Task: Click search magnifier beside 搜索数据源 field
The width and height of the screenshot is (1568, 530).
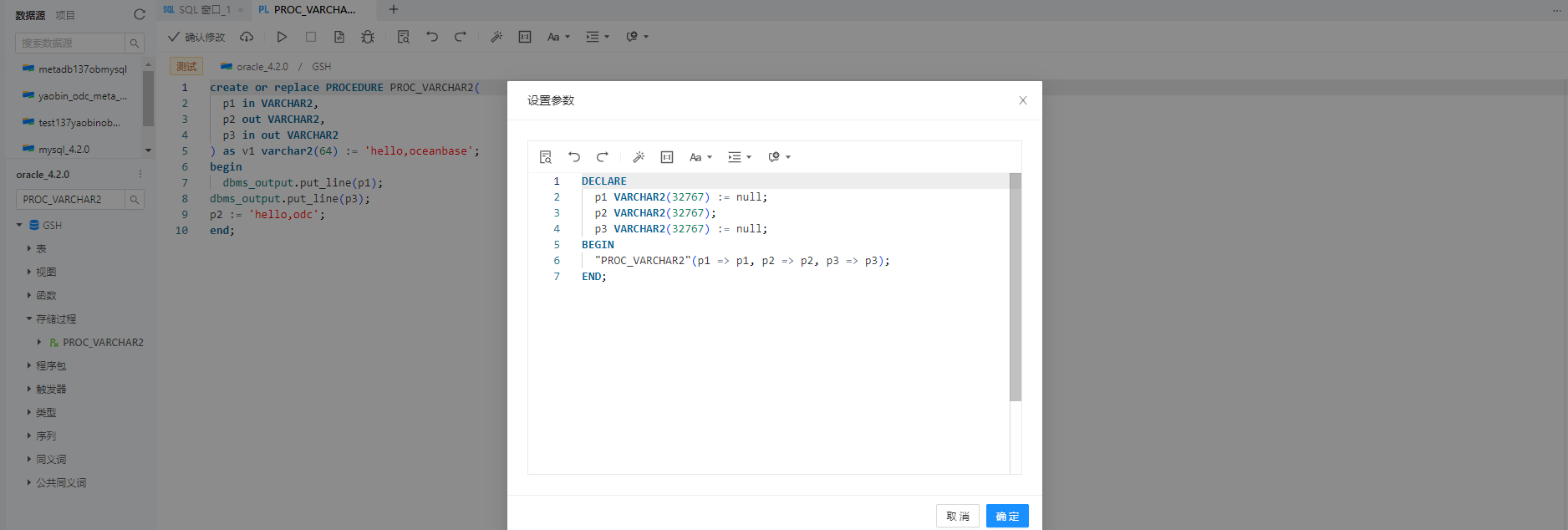Action: 134,43
